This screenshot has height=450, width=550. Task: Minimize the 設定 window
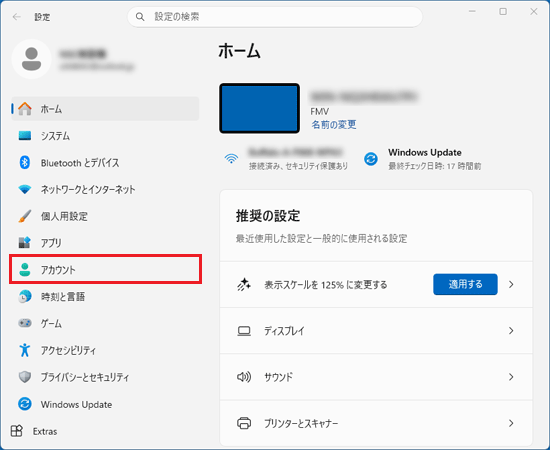(472, 12)
